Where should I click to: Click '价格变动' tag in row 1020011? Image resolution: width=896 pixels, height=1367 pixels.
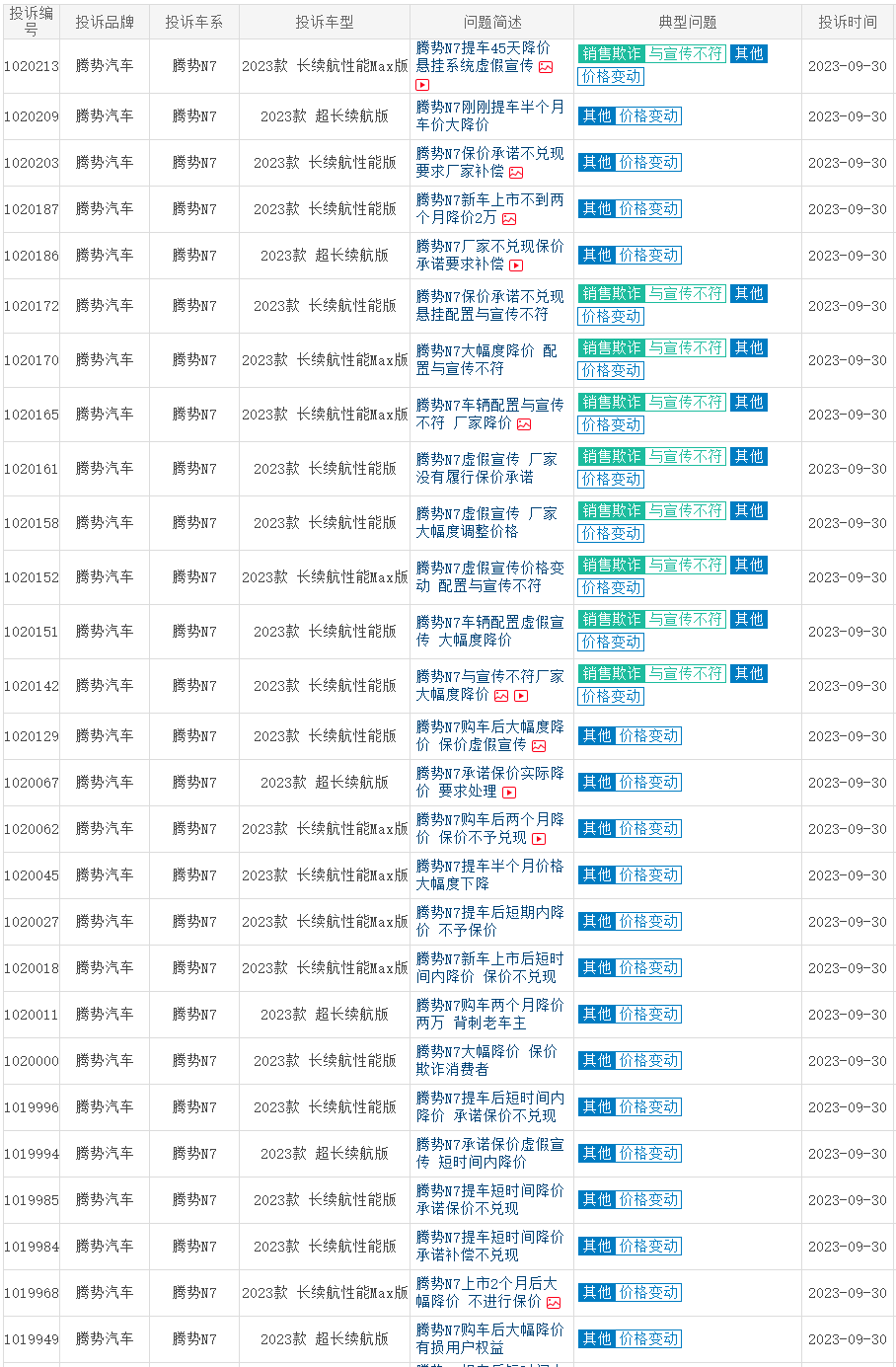tap(649, 1015)
